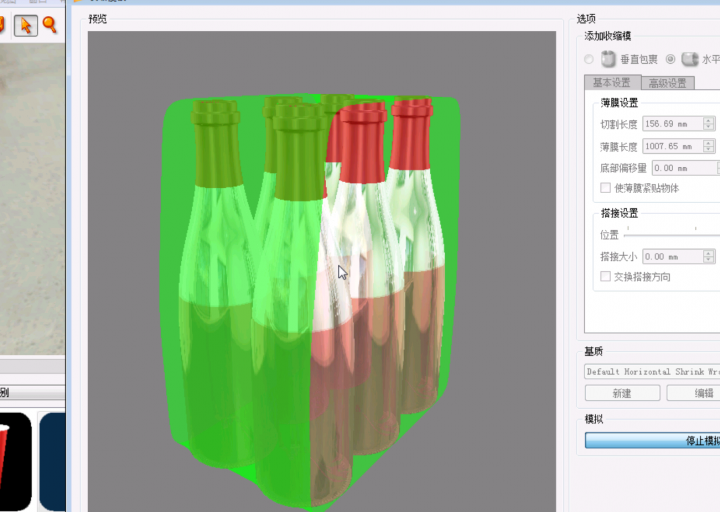Click the 新建 material button
This screenshot has width=720, height=512.
coord(622,393)
